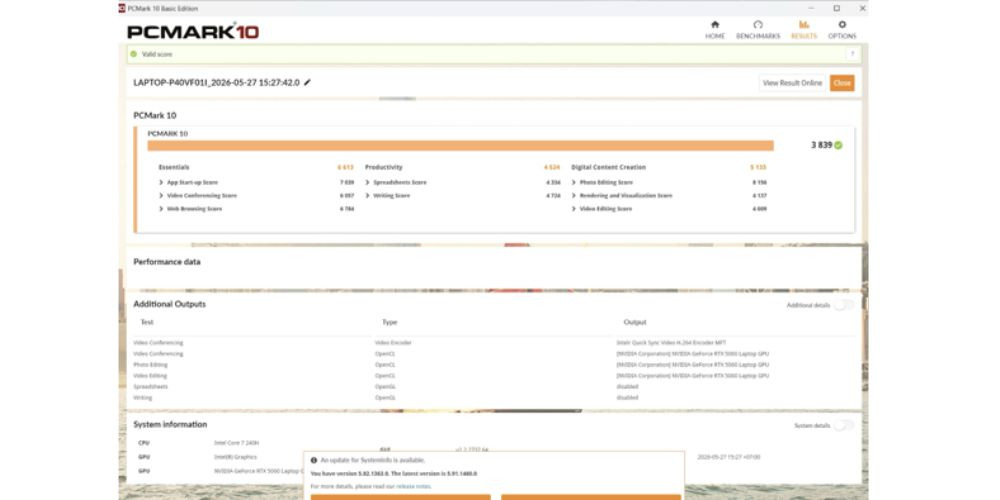
Task: Minimize the PCMark 10 window
Action: pos(812,8)
